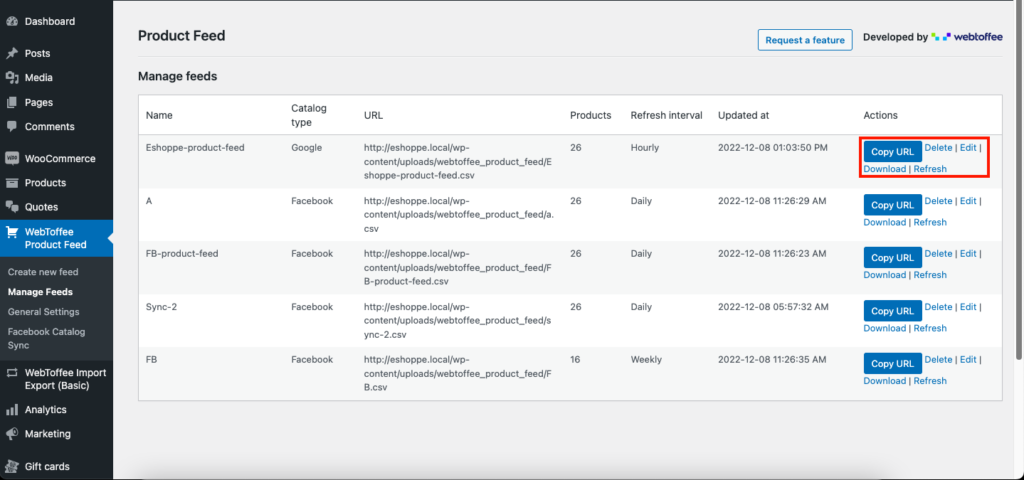This screenshot has height=480, width=1024.
Task: Select Manage Feeds submenu
Action: [x=40, y=292]
